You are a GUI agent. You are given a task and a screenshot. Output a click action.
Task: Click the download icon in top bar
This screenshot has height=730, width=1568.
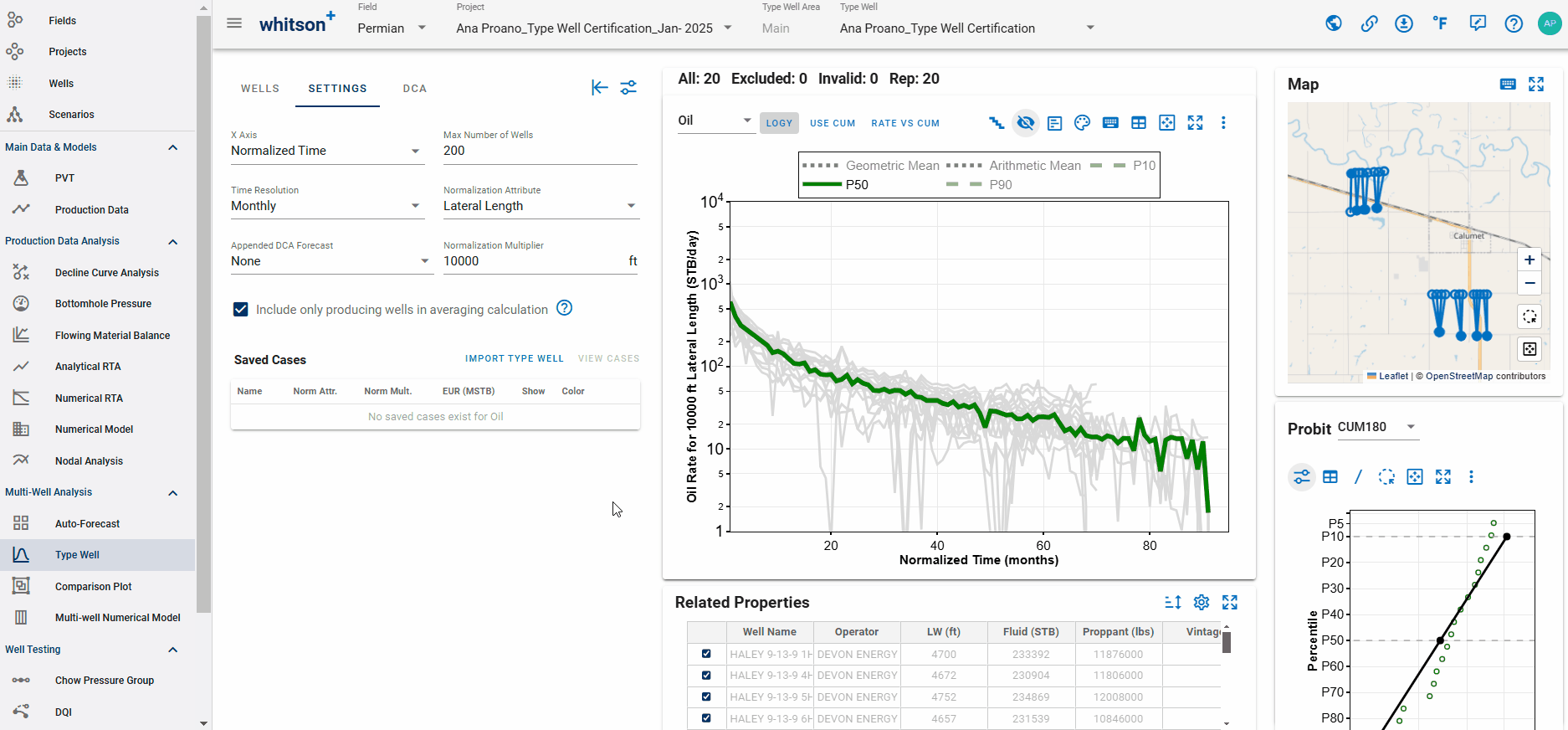[1404, 23]
